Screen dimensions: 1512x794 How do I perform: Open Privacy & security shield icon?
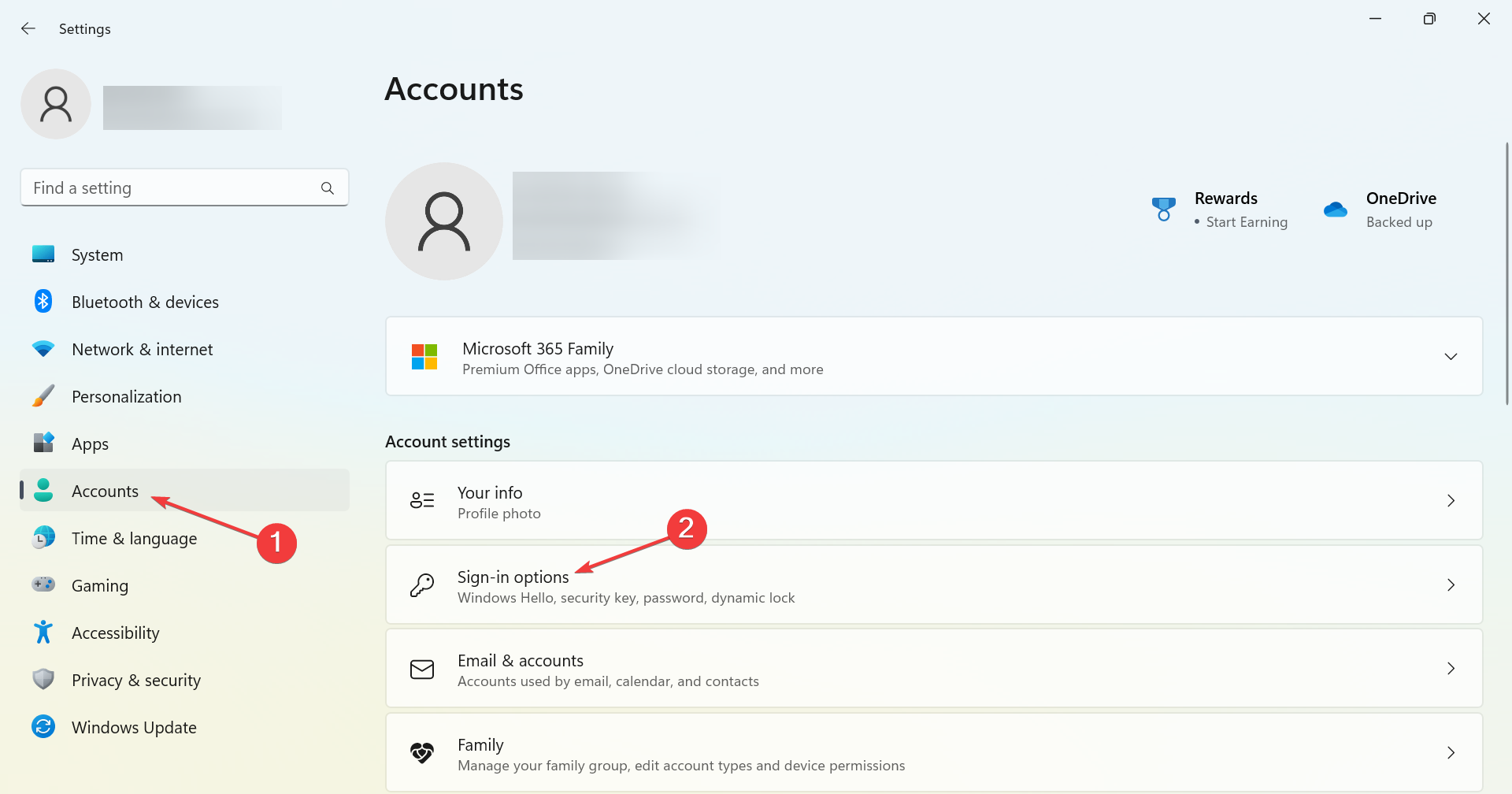click(43, 679)
